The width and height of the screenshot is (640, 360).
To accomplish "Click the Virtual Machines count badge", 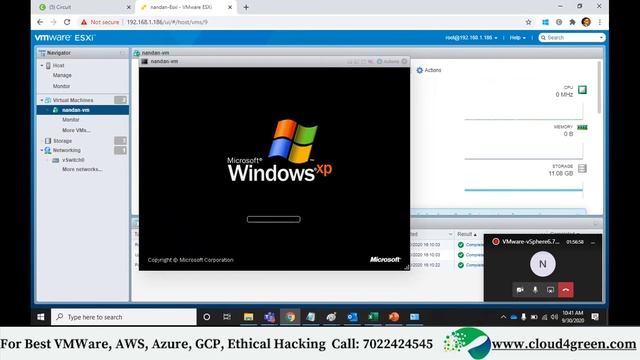I will point(120,100).
